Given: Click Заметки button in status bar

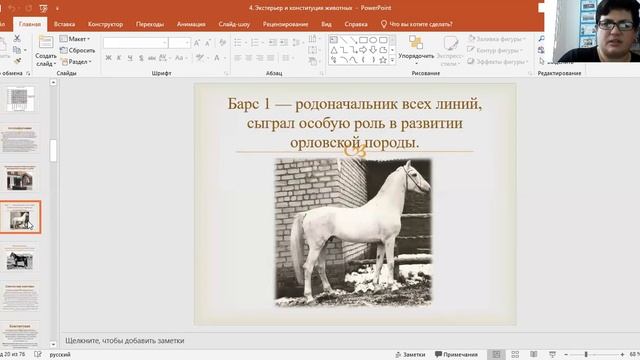Looking at the screenshot, I should (410, 354).
